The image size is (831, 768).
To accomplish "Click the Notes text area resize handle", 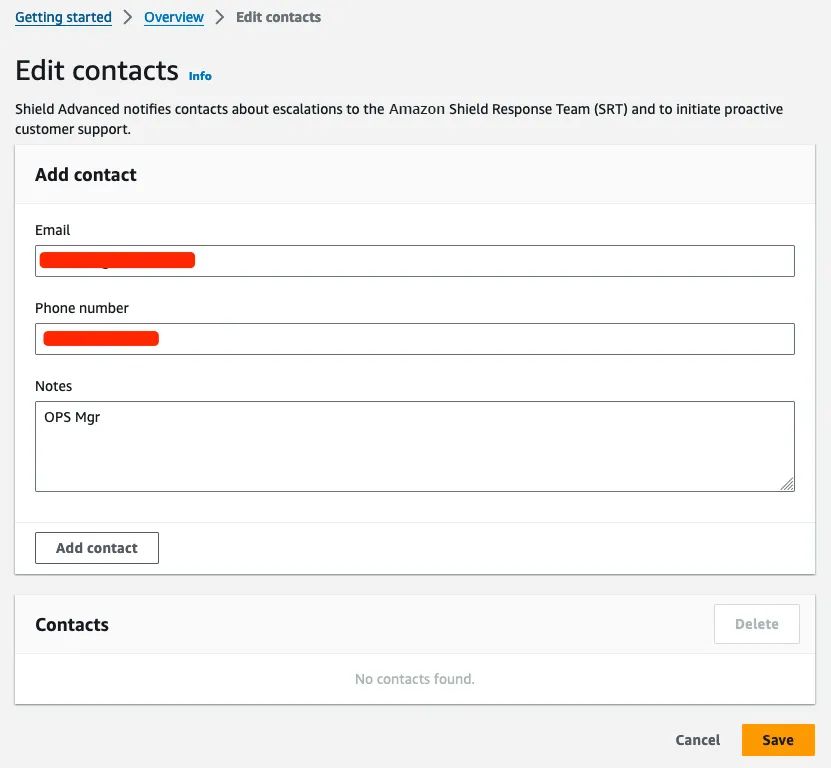I will pos(787,484).
